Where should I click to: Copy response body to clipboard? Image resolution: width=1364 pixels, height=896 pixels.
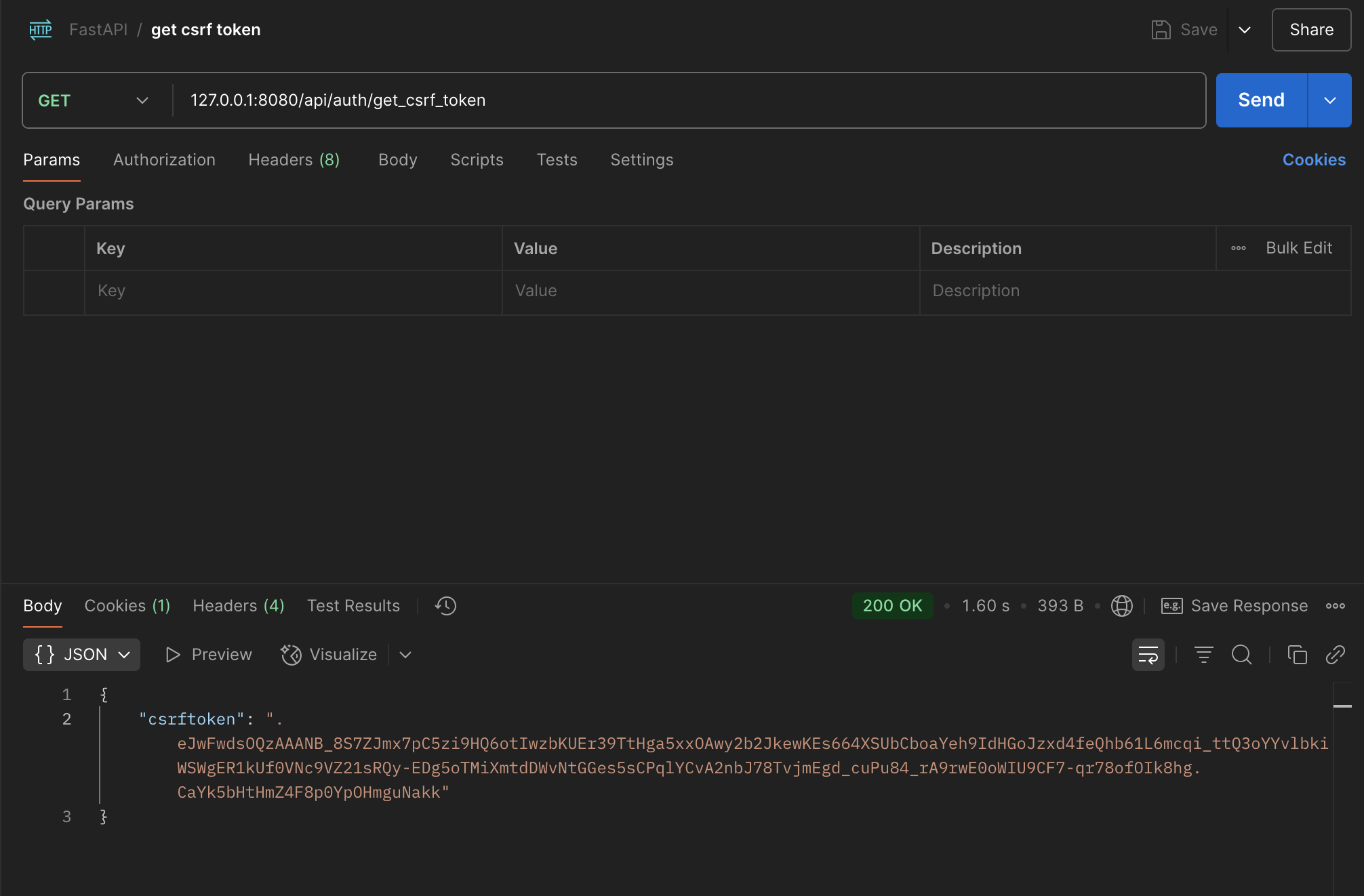pos(1297,655)
